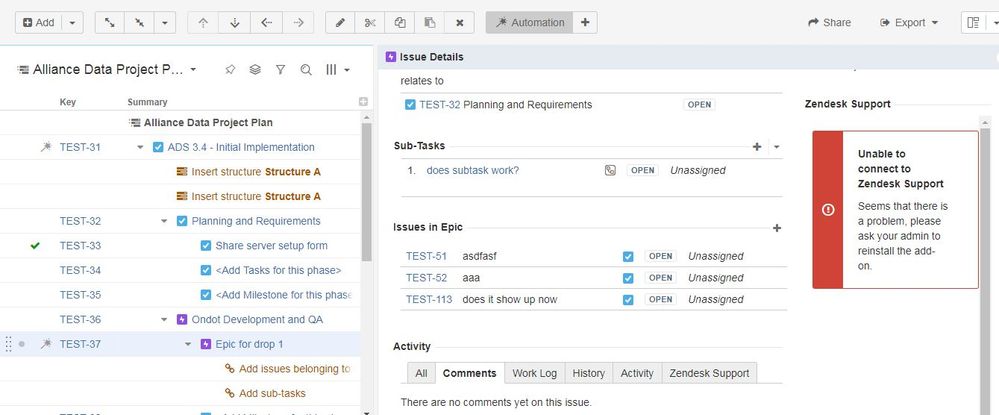Collapse the TEST-31 ADS 3.4 row

[x=140, y=147]
